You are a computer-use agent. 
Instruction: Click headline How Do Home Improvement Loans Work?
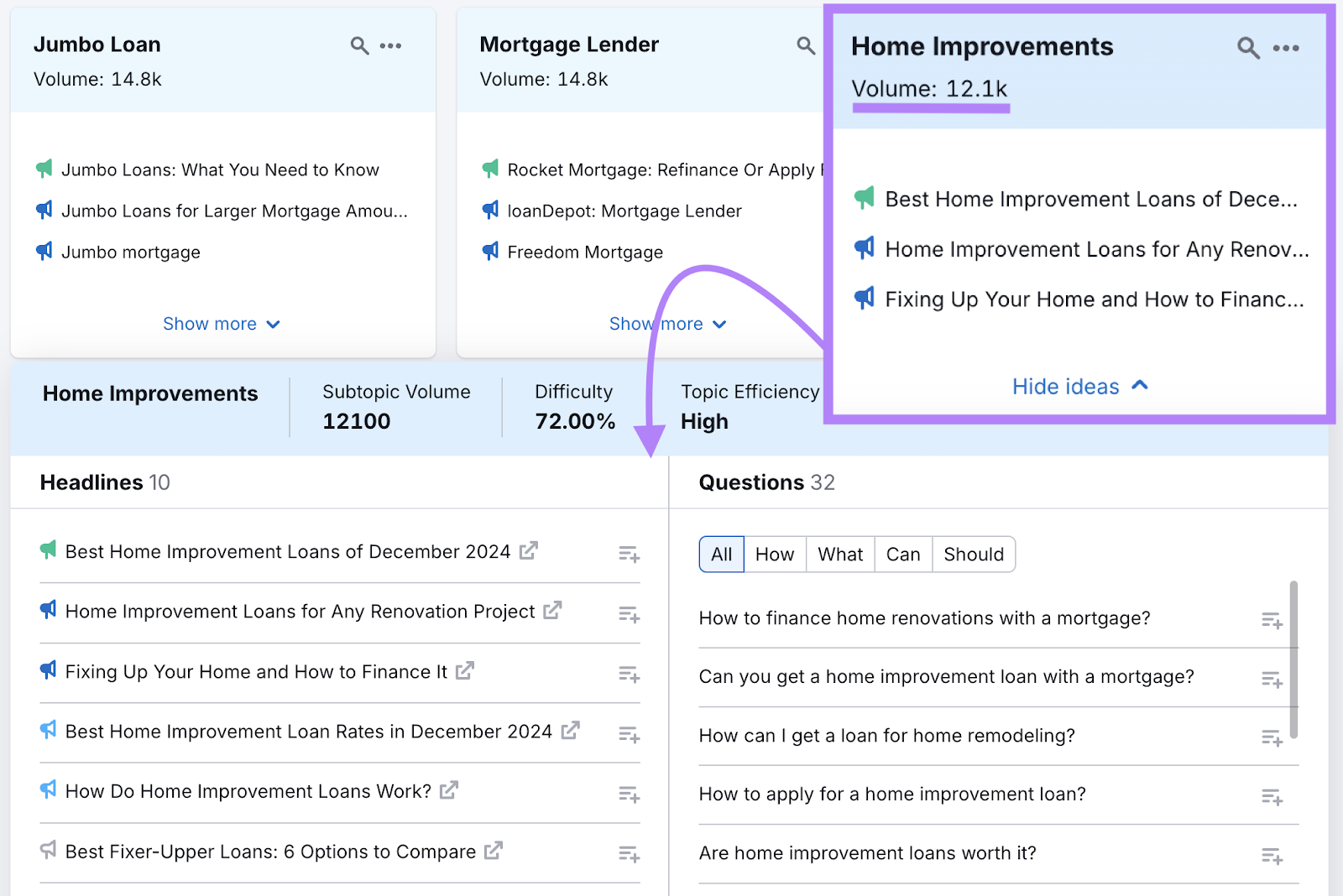248,791
